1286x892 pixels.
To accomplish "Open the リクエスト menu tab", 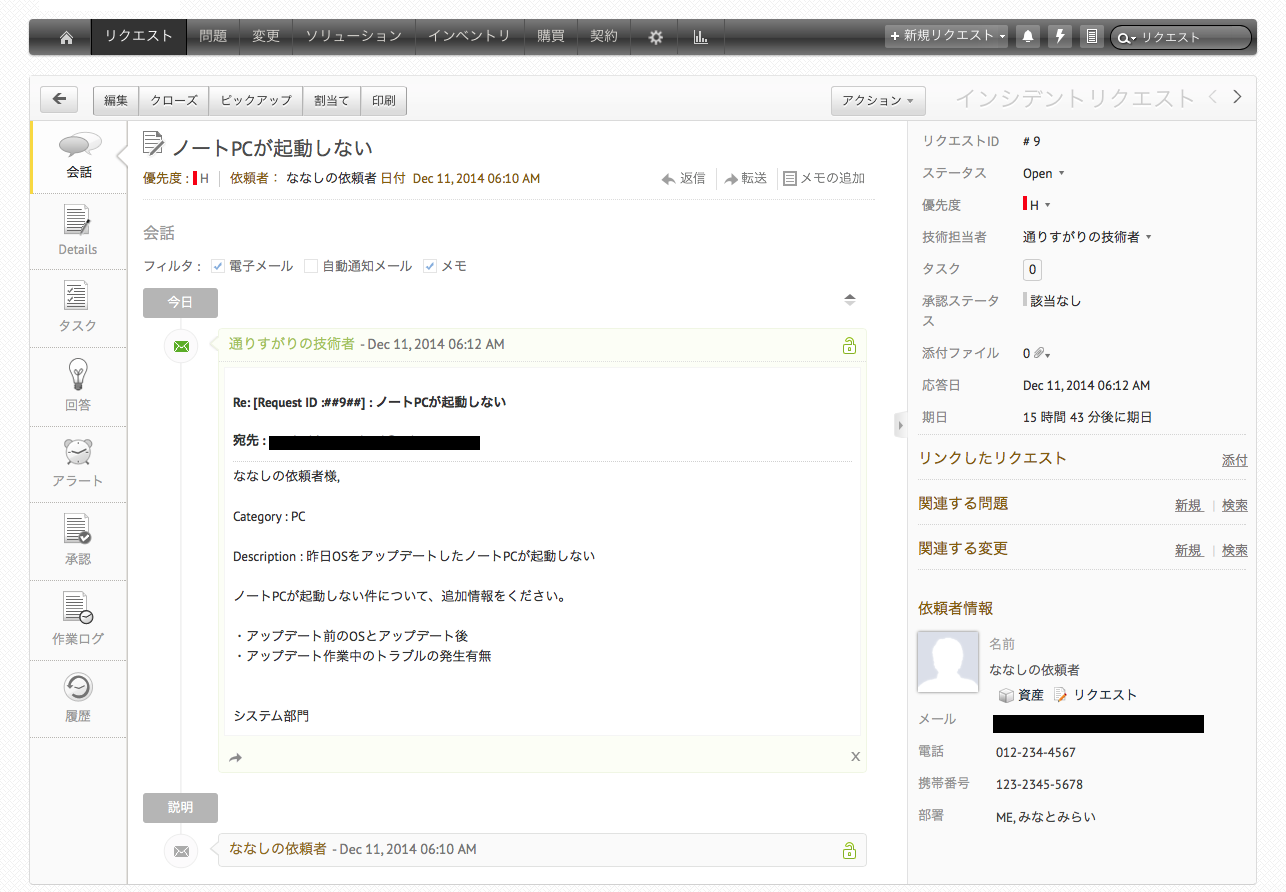I will (139, 37).
